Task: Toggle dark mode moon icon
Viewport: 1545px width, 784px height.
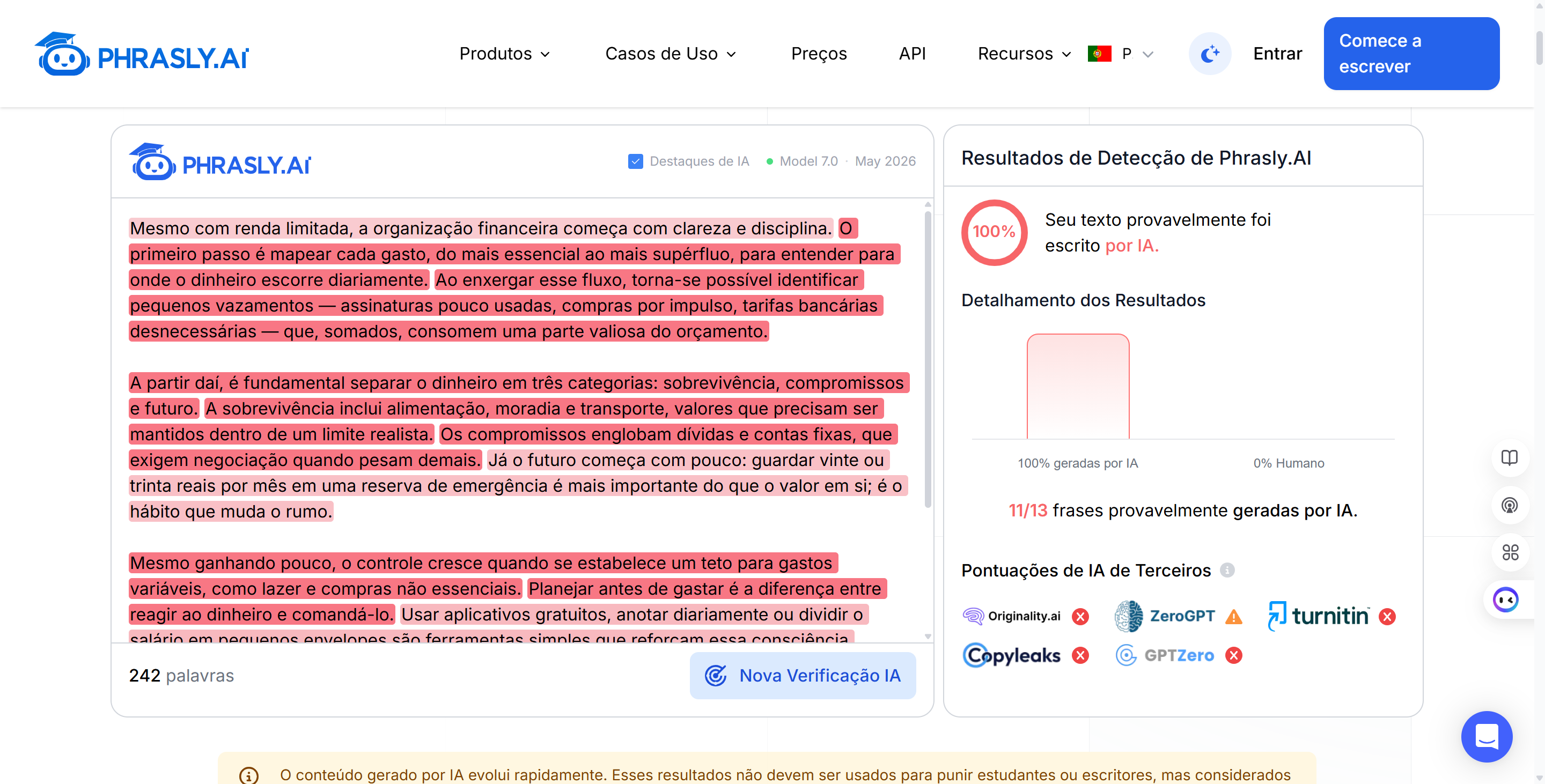Action: click(x=1210, y=53)
